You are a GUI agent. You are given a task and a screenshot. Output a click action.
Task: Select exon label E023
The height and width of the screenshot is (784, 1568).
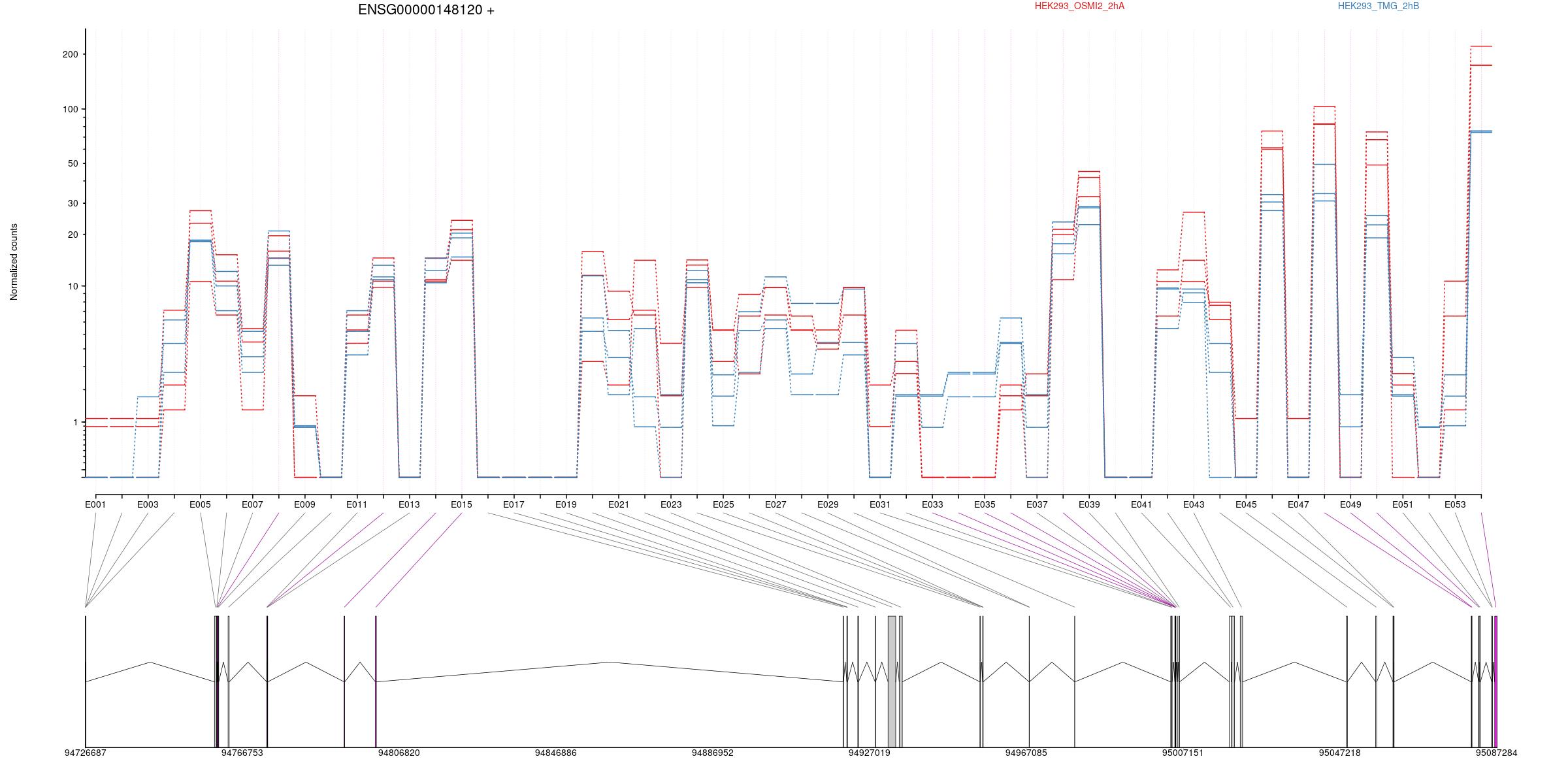[x=671, y=504]
